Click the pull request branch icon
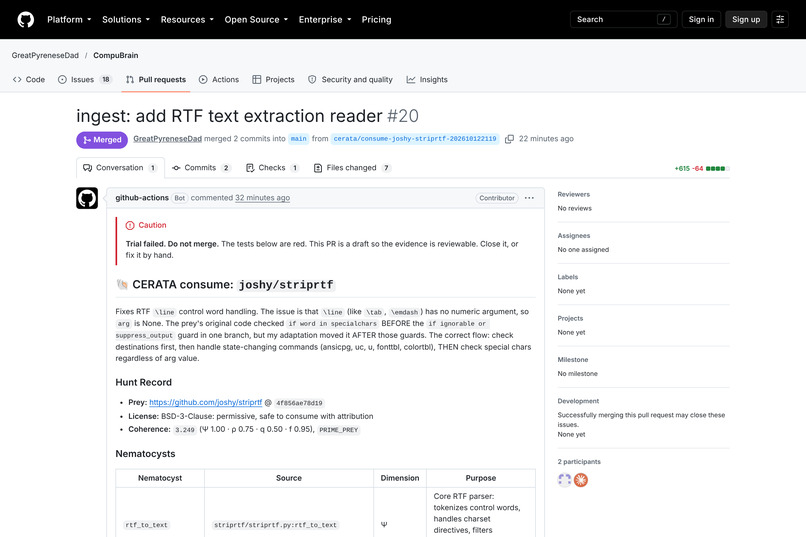The width and height of the screenshot is (806, 537). [130, 80]
